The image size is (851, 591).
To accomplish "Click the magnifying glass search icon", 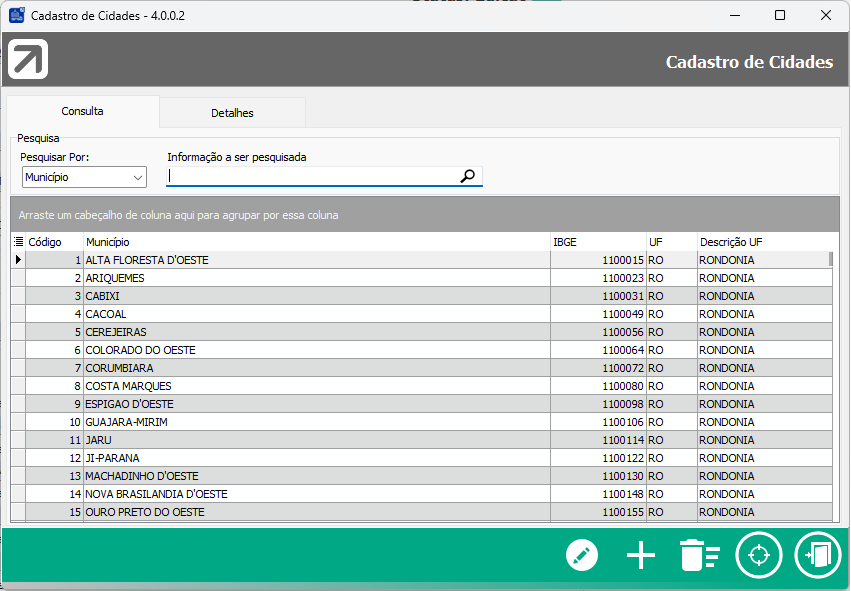I will coord(468,177).
